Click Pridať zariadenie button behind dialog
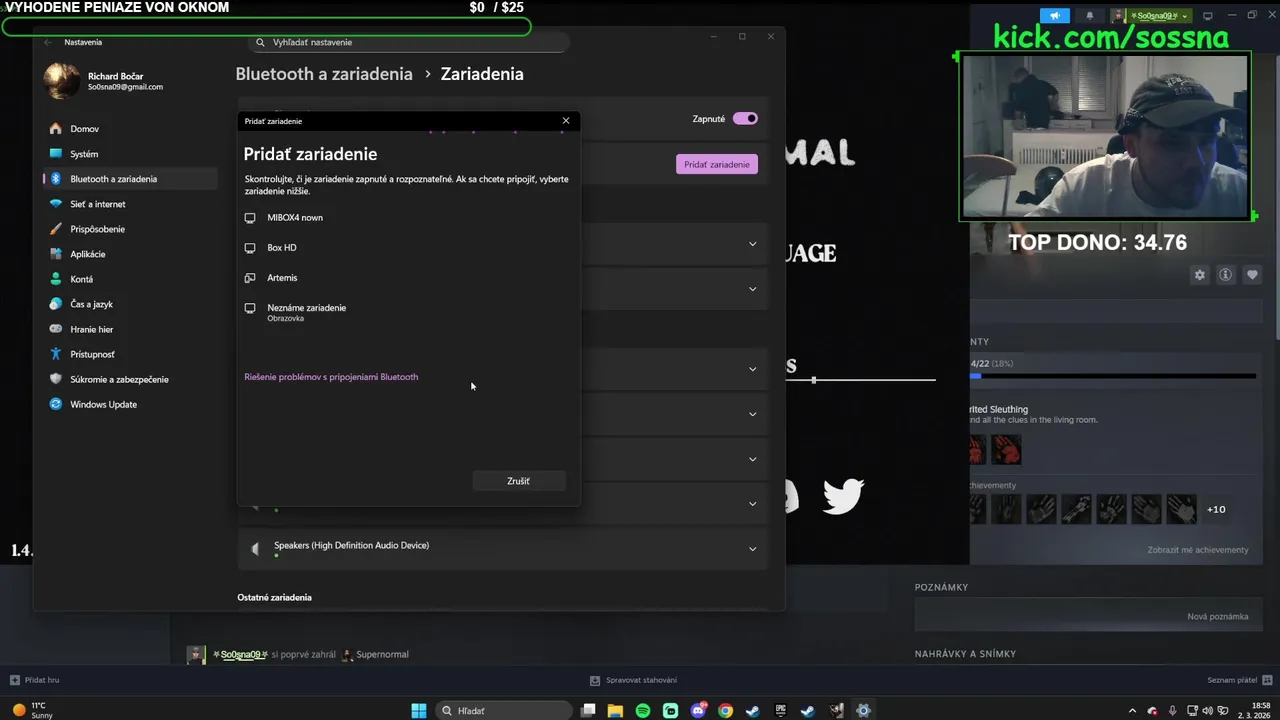1280x720 pixels. 717,164
